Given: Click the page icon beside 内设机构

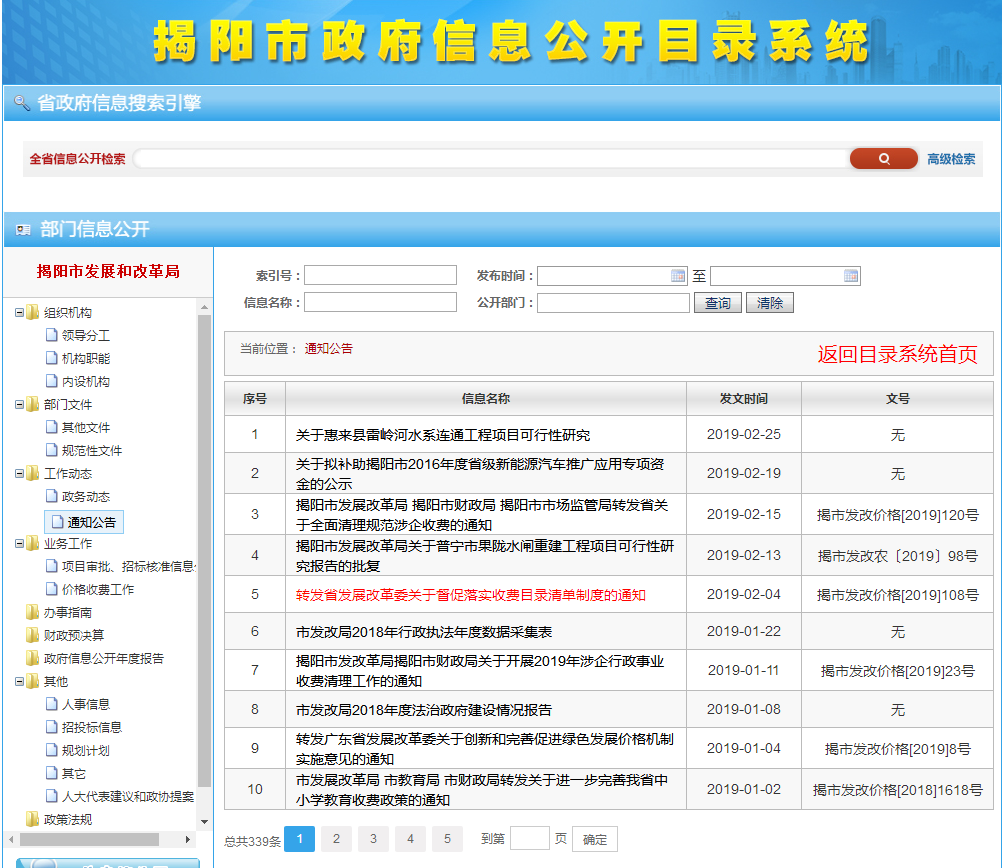Looking at the screenshot, I should click(x=52, y=381).
